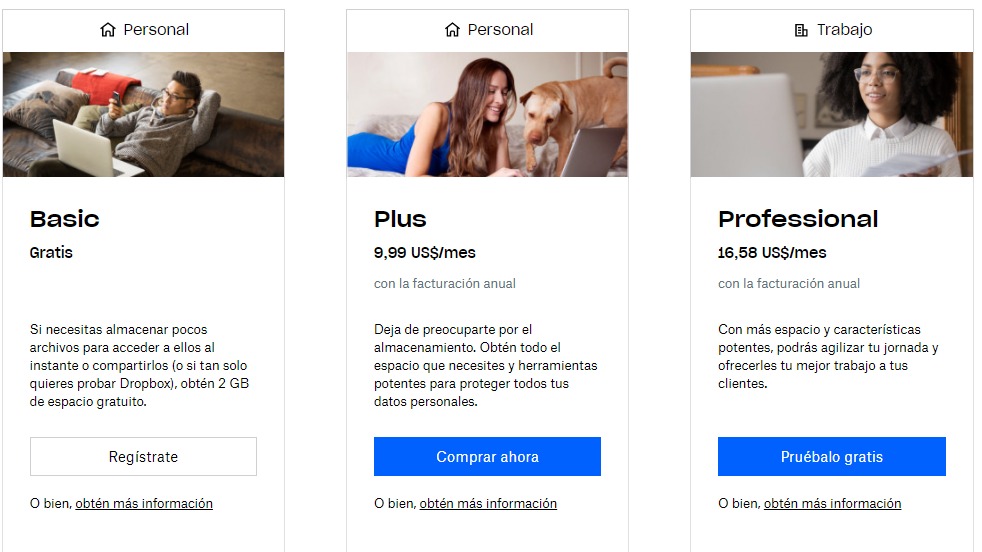Image resolution: width=982 pixels, height=552 pixels.
Task: Click the Pruébalo gratis button
Action: pos(832,457)
